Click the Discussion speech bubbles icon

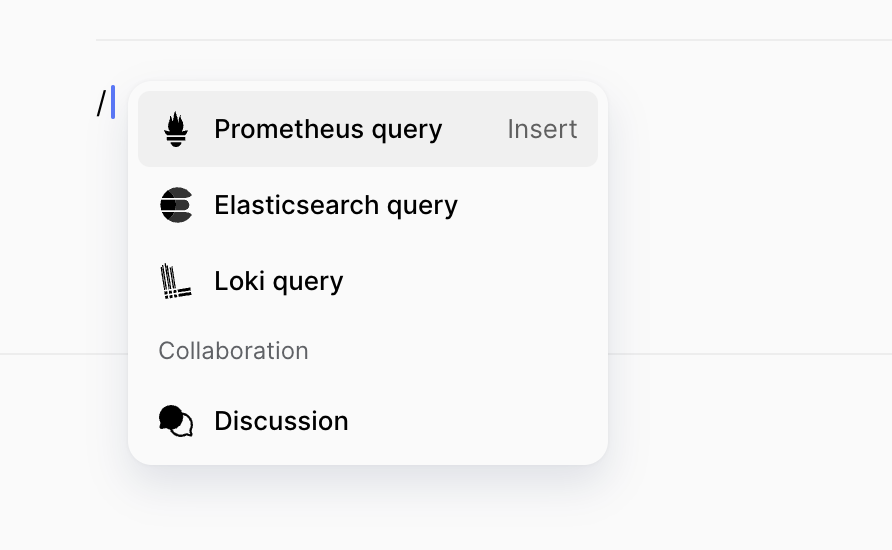(176, 421)
